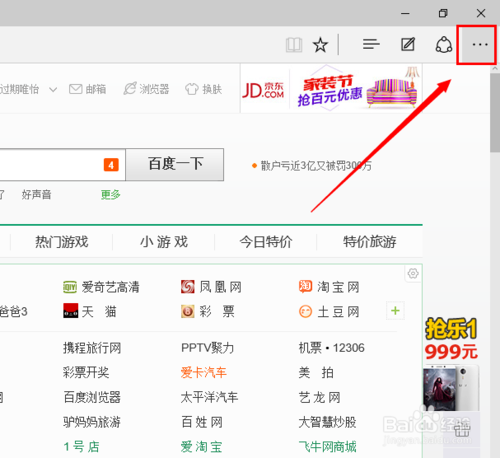Switch to the 今日特价 tab

point(266,242)
